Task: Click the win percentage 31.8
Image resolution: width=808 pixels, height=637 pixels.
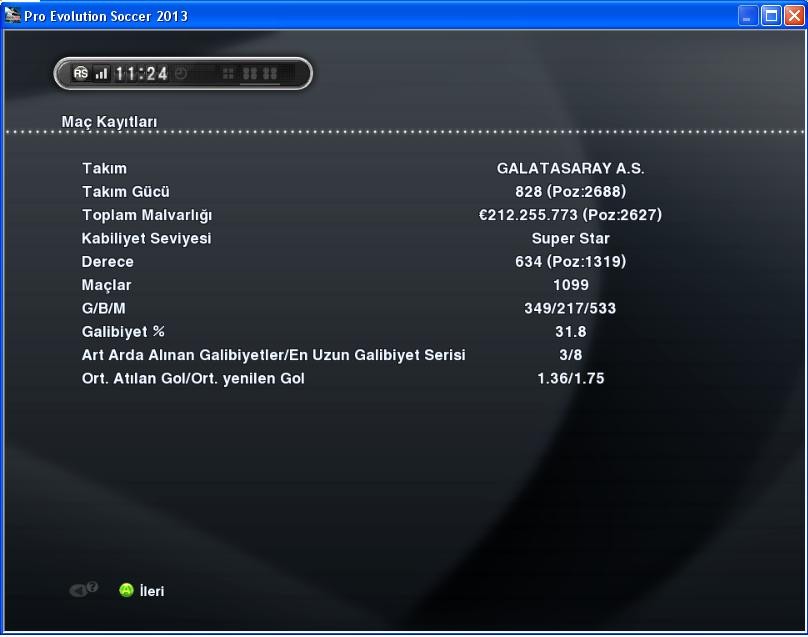Action: pyautogui.click(x=570, y=332)
